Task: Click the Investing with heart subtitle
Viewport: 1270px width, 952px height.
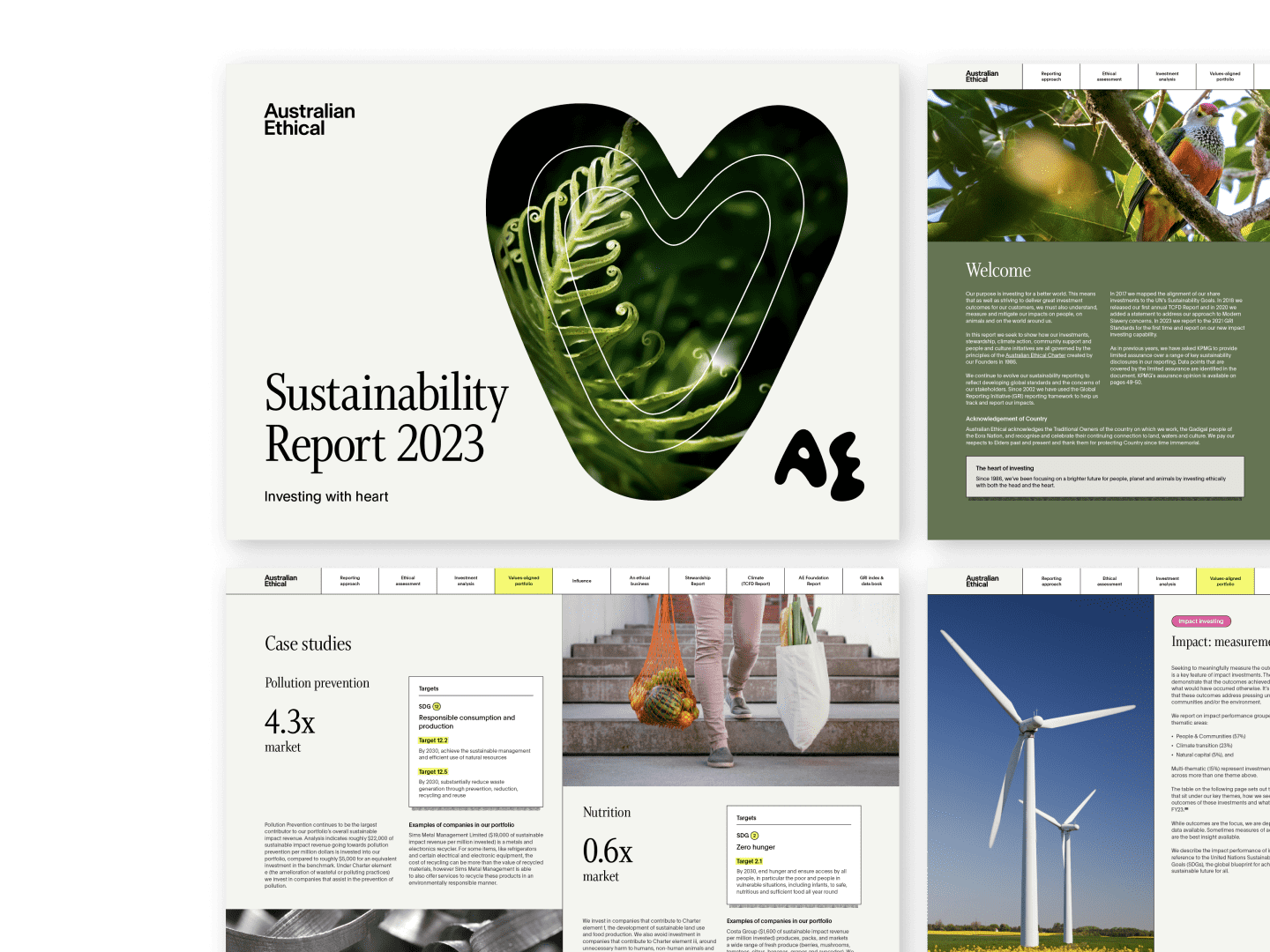Action: coord(326,496)
